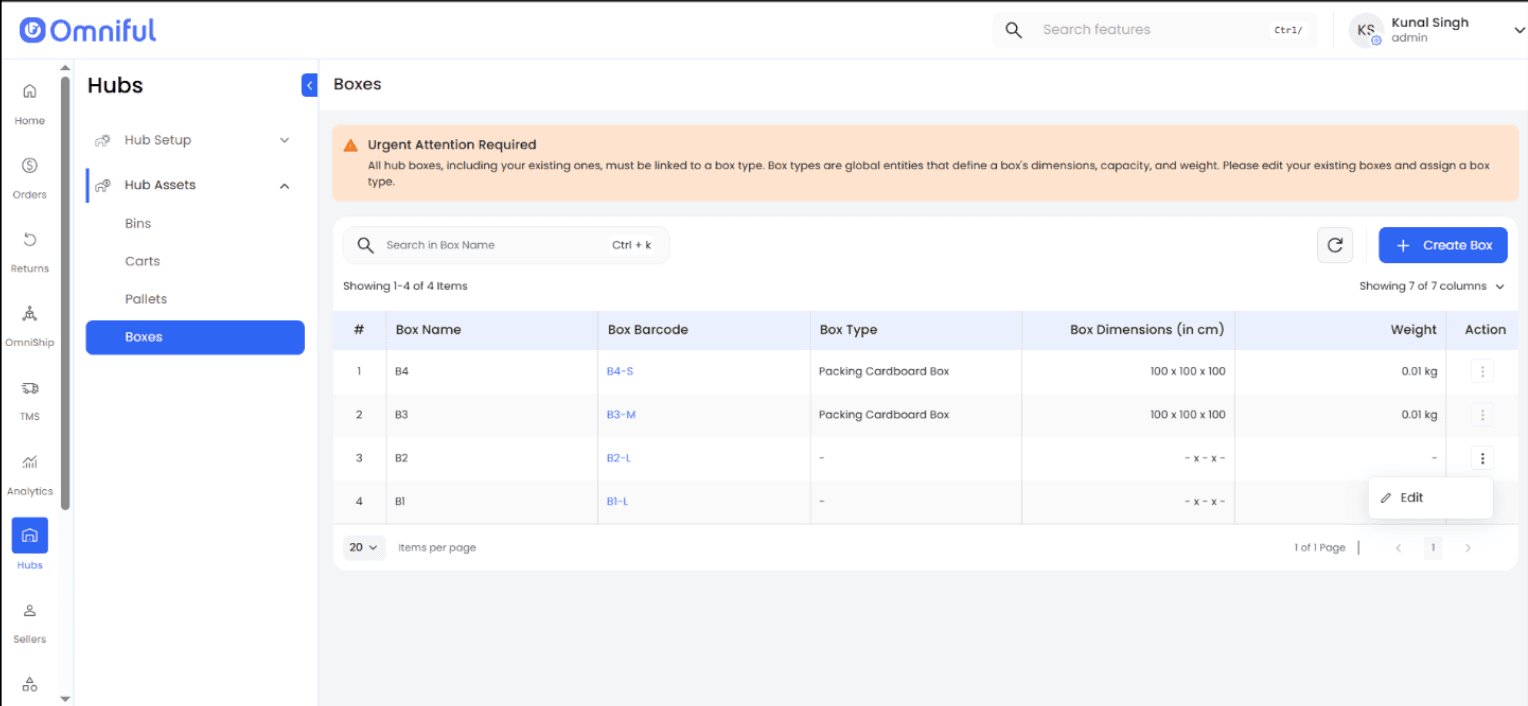This screenshot has height=706, width=1528.
Task: Open the items per page dropdown
Action: click(x=364, y=548)
